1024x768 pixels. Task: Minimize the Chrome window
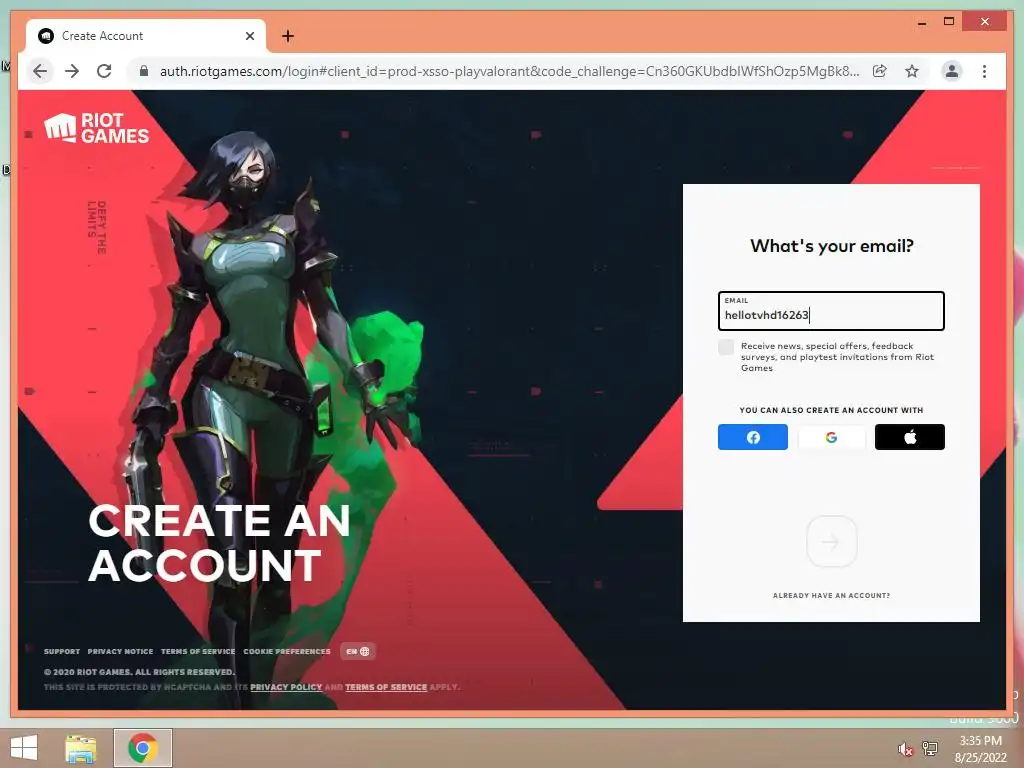click(921, 22)
